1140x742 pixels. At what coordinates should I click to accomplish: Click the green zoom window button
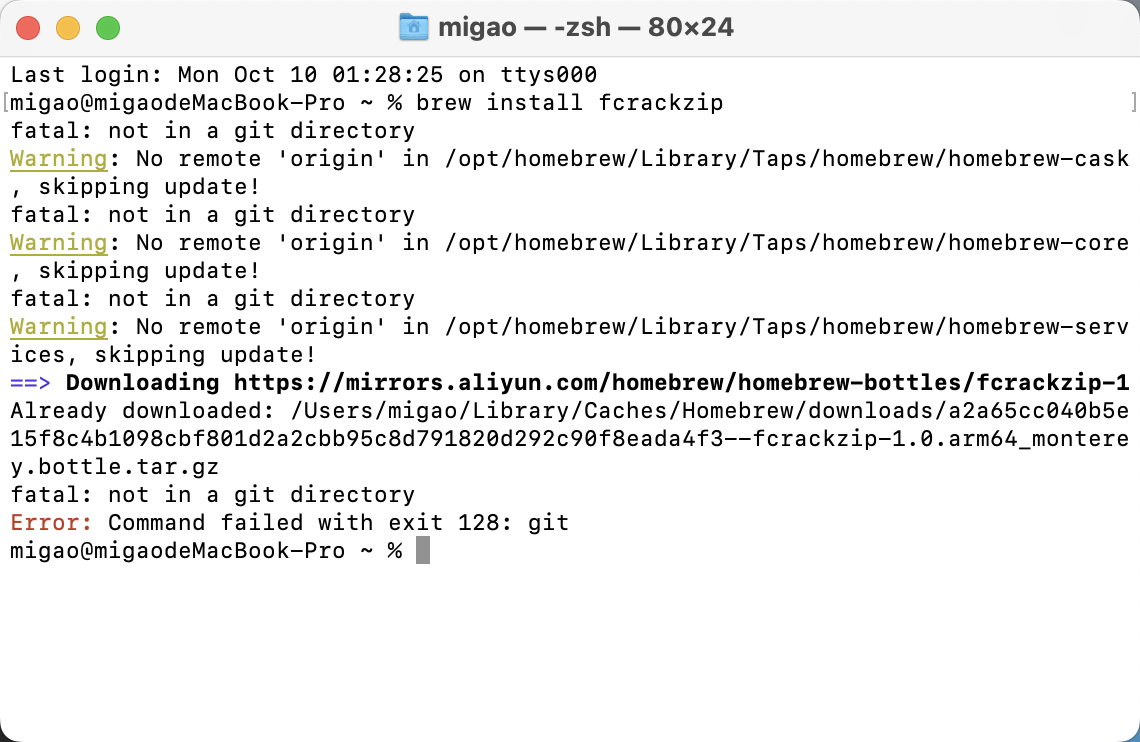pyautogui.click(x=108, y=28)
